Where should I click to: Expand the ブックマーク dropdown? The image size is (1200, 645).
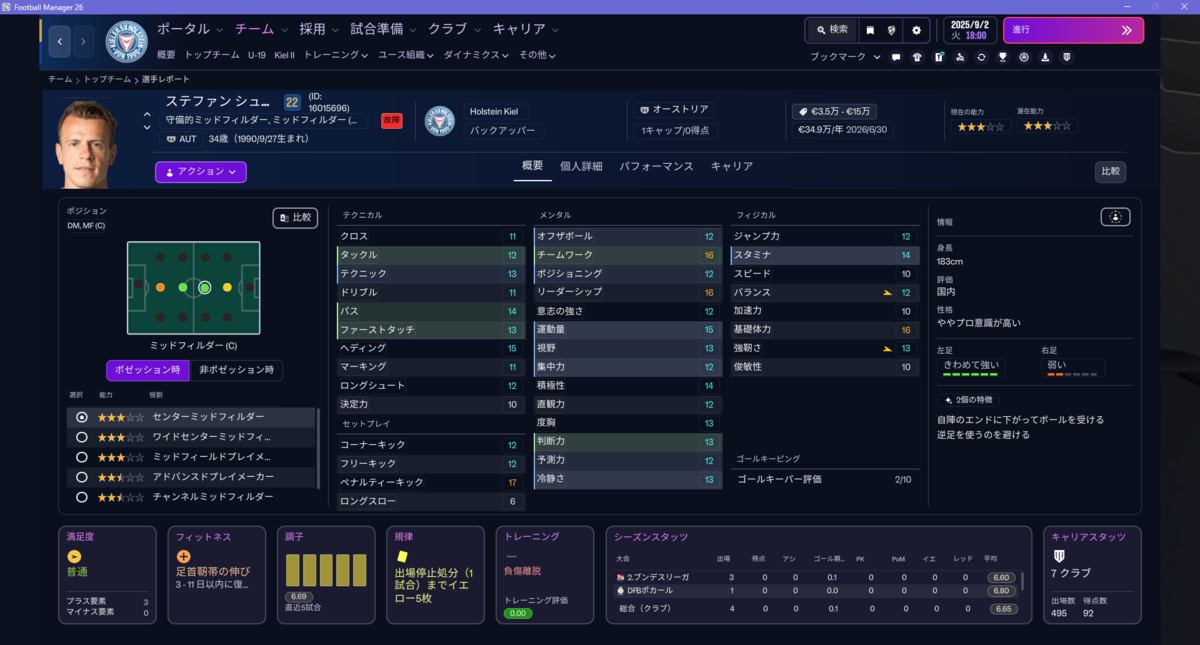tap(846, 57)
